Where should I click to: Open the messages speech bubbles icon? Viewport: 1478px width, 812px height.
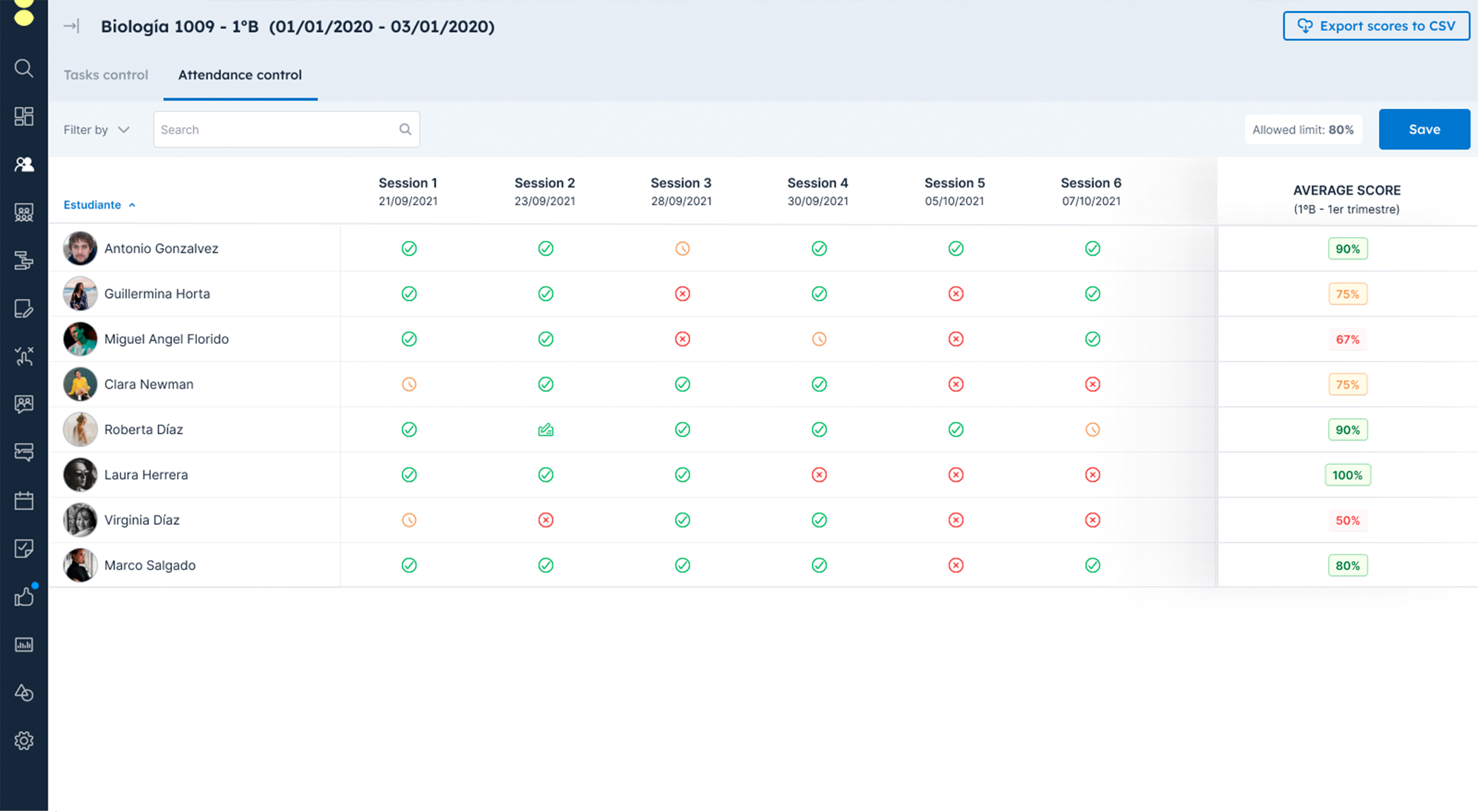tap(23, 452)
